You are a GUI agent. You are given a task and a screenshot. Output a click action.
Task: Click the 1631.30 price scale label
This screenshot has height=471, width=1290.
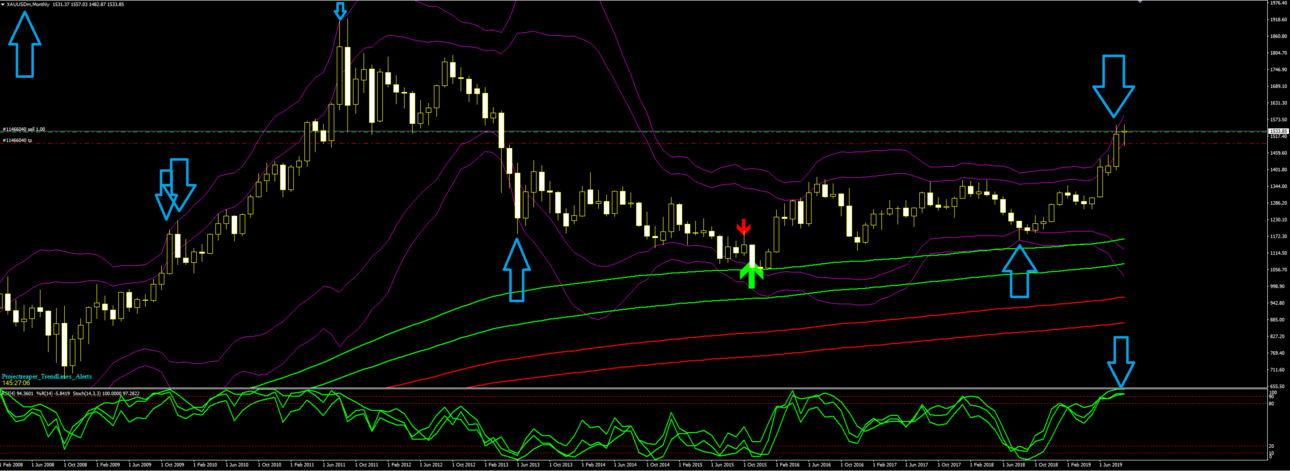[x=1279, y=103]
